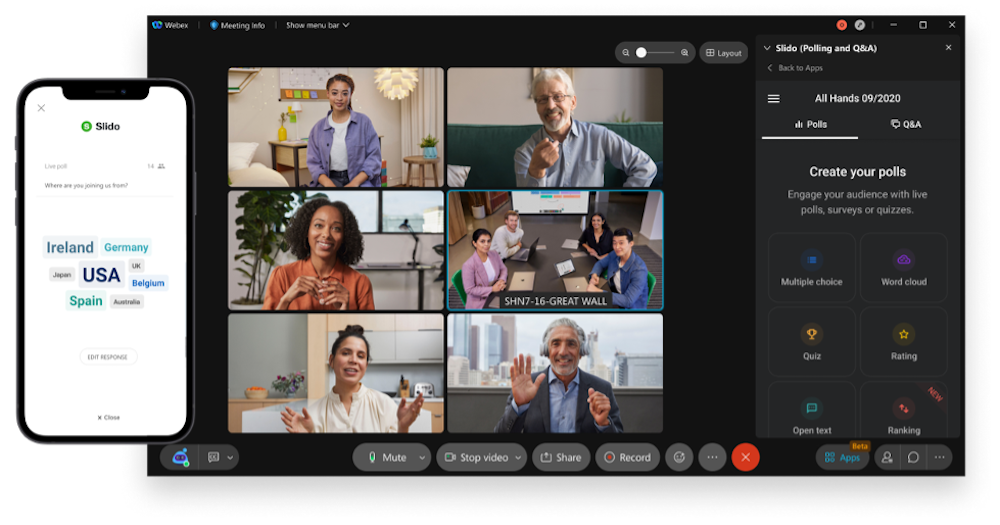Start recording with the Record button
Viewport: 1000px width, 525px height.
pyautogui.click(x=628, y=457)
